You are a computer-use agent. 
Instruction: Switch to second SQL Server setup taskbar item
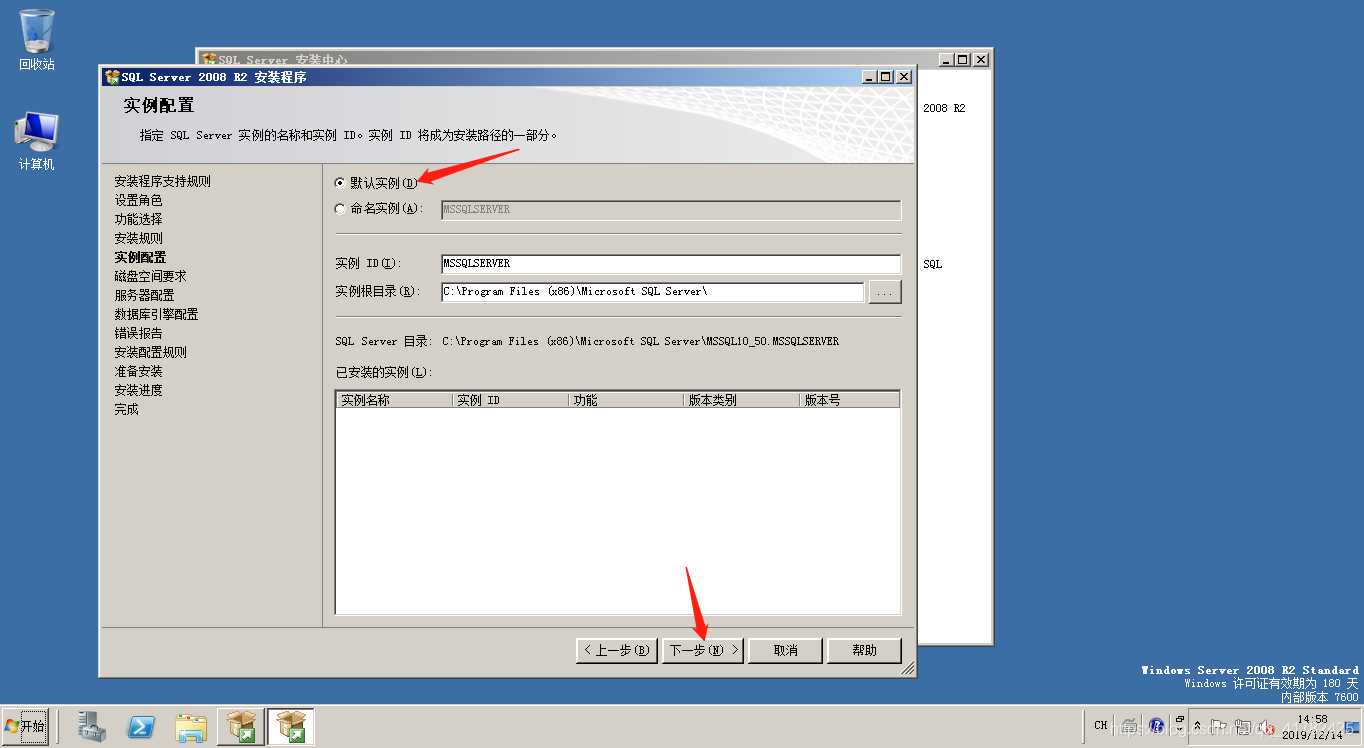(291, 727)
